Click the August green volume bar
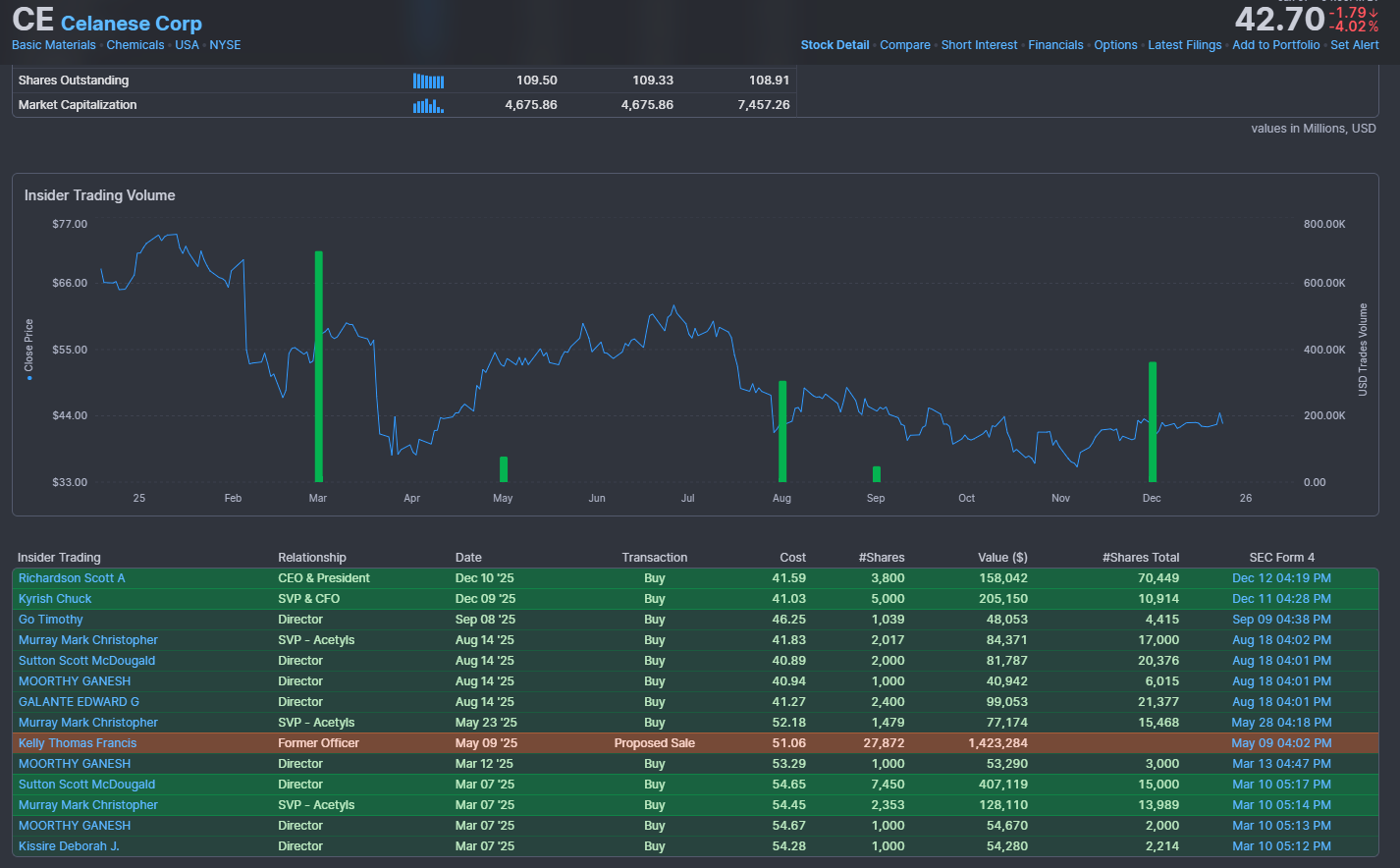Image resolution: width=1400 pixels, height=868 pixels. pos(782,431)
